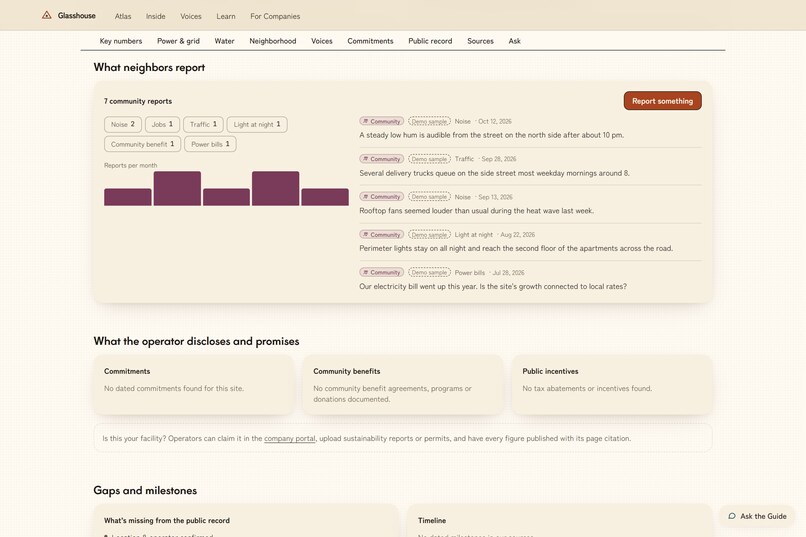Open the Atlas menu item
Image resolution: width=806 pixels, height=537 pixels.
coord(123,16)
